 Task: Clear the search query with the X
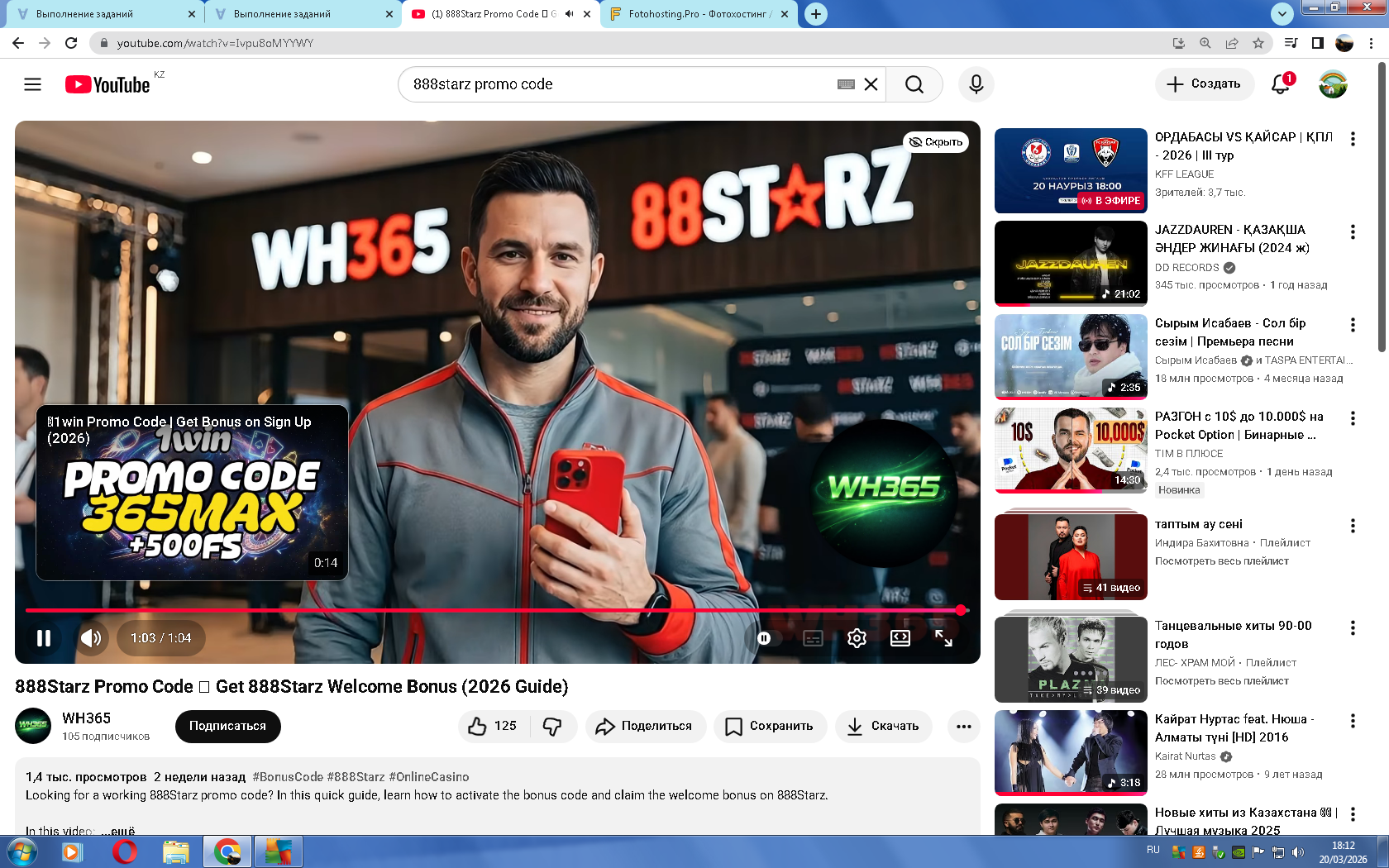[871, 84]
